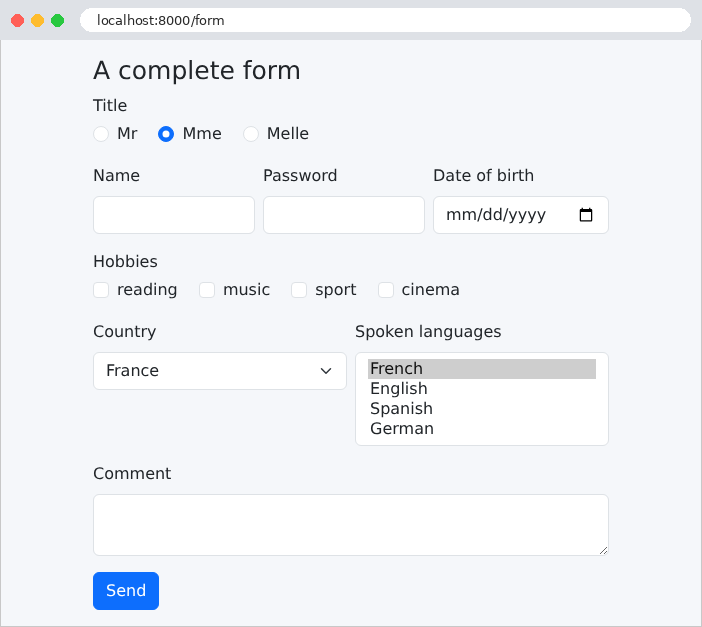Click the mm/dd/yyyy date text
The image size is (702, 627).
point(496,215)
